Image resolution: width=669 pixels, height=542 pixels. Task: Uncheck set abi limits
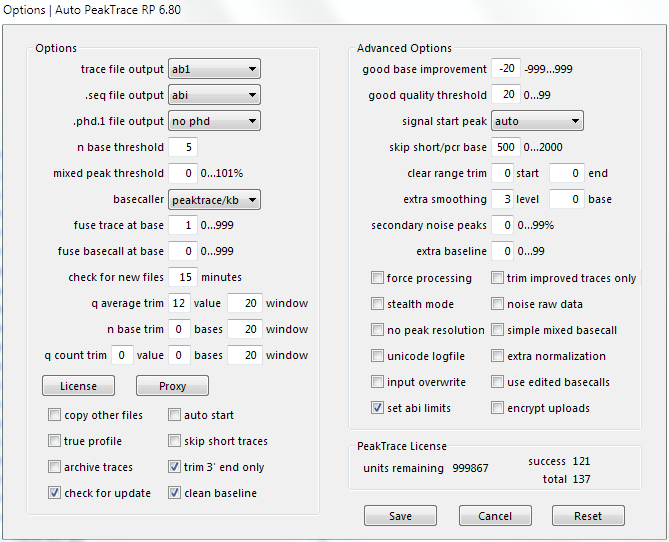(377, 408)
